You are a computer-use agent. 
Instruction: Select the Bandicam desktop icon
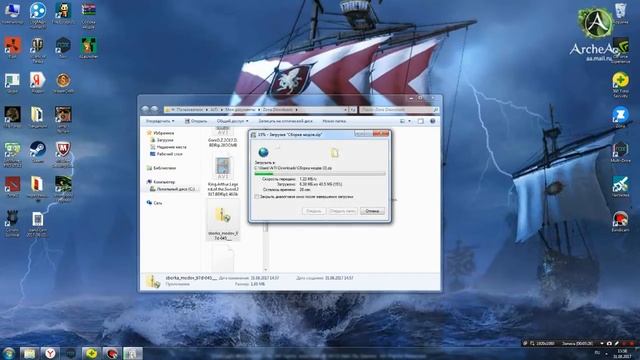(620, 222)
